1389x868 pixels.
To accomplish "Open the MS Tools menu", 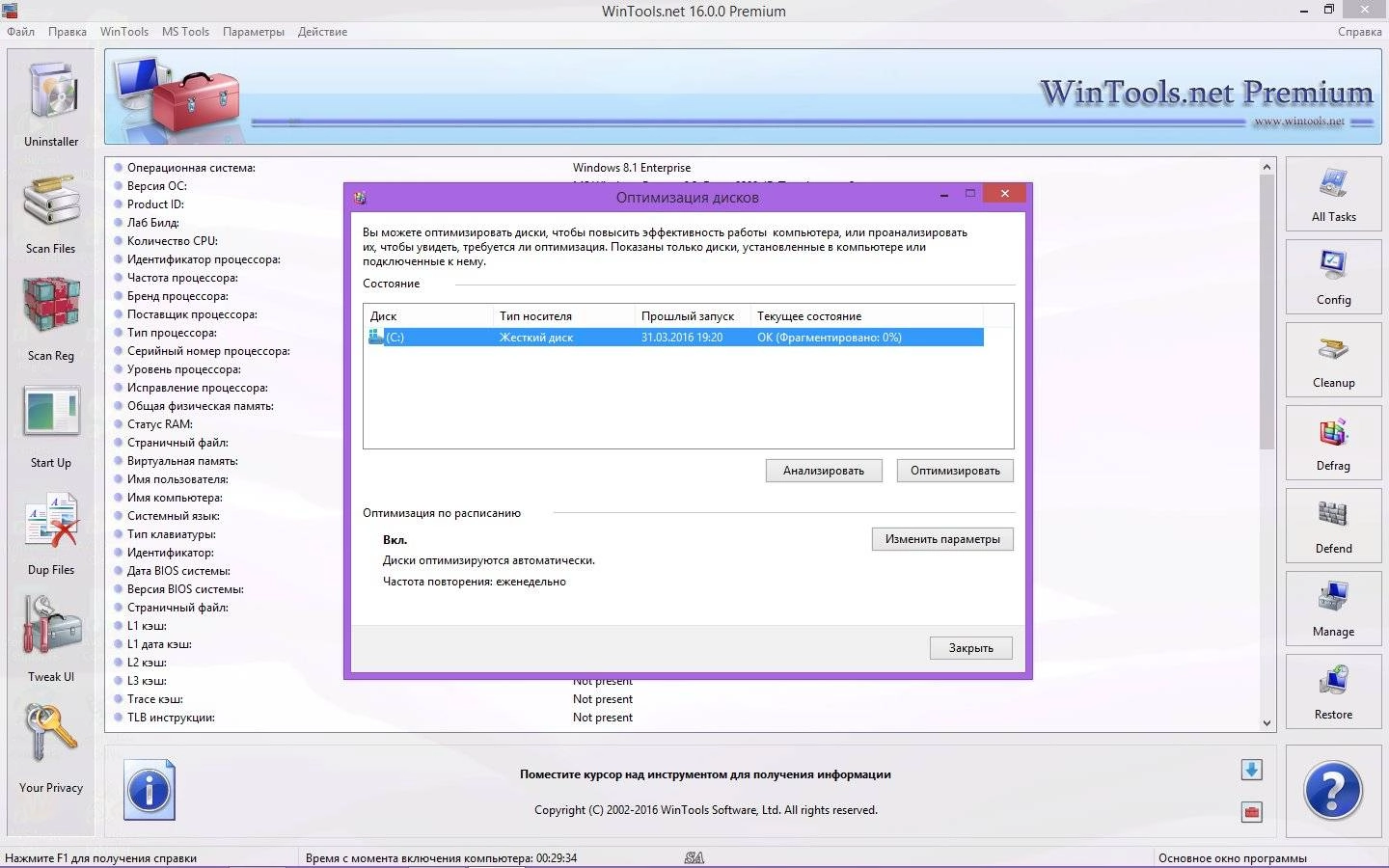I will tap(185, 32).
